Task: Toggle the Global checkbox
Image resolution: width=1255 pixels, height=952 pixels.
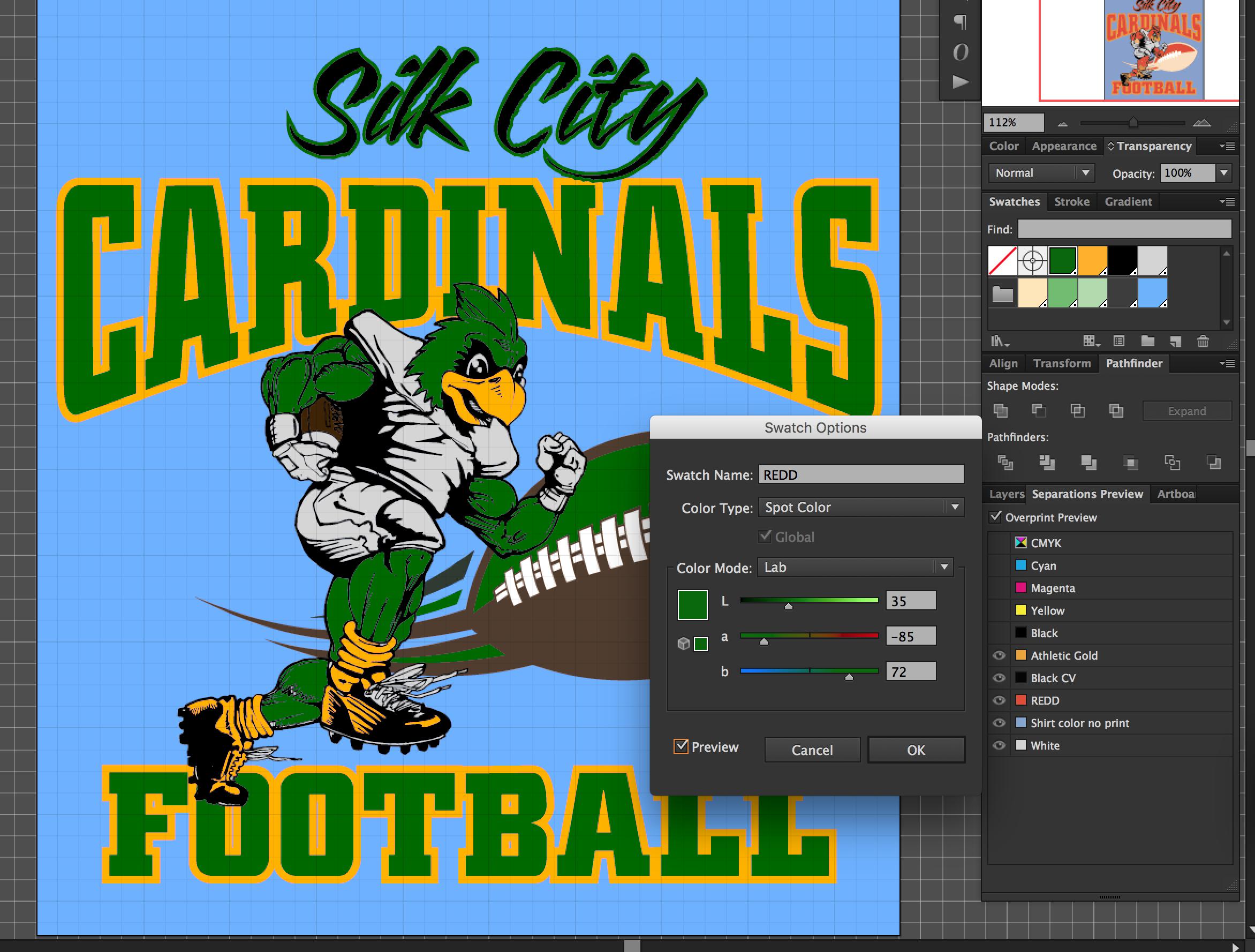Action: 766,536
